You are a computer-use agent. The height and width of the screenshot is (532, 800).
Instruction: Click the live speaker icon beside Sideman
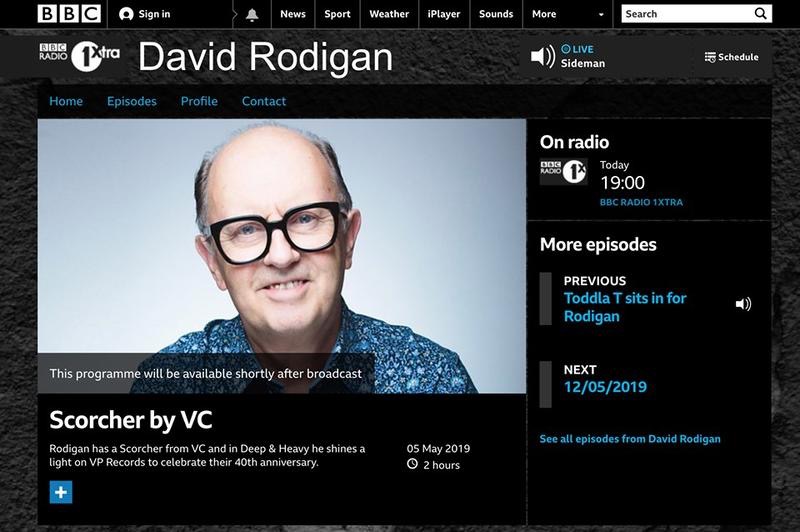543,56
